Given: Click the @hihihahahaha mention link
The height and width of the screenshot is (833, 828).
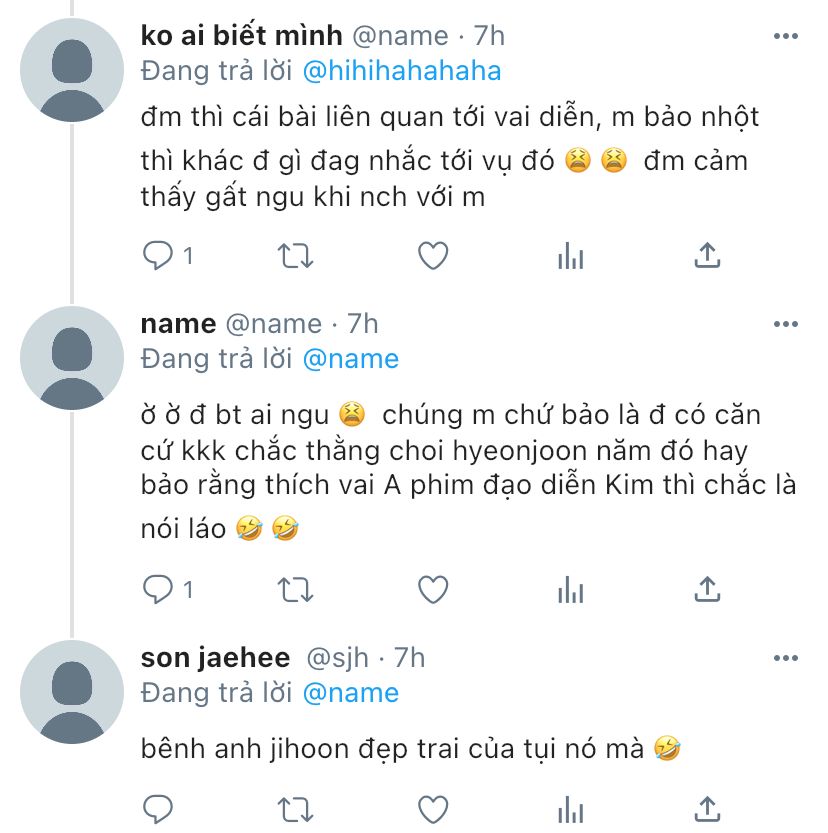Looking at the screenshot, I should coord(402,71).
